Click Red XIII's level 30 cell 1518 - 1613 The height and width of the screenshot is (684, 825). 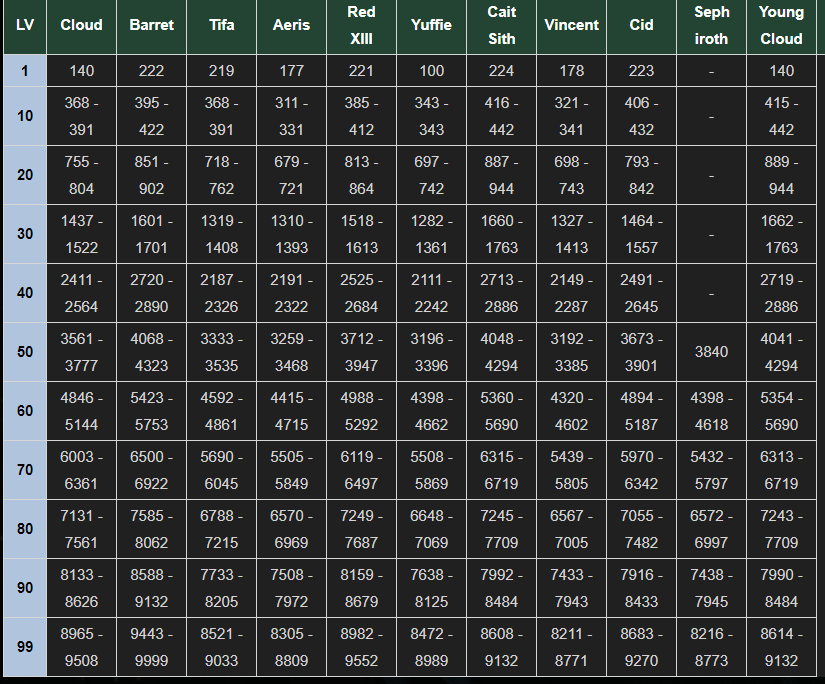361,234
